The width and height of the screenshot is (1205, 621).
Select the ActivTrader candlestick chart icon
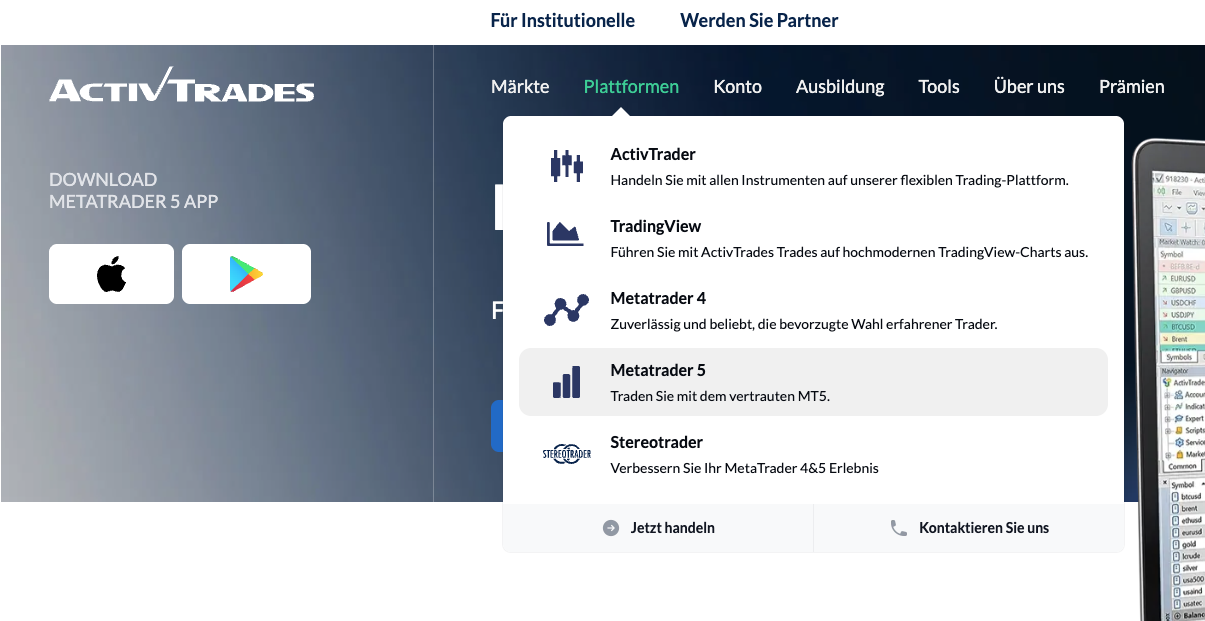pos(566,164)
